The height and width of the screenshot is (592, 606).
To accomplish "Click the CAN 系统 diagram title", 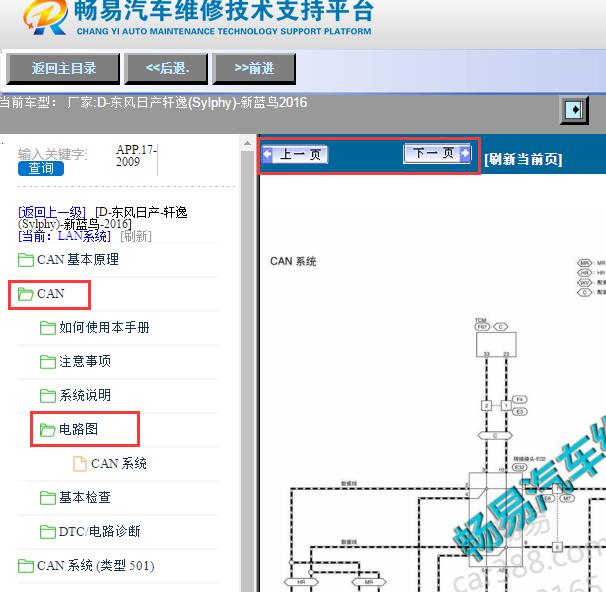I will point(293,262).
